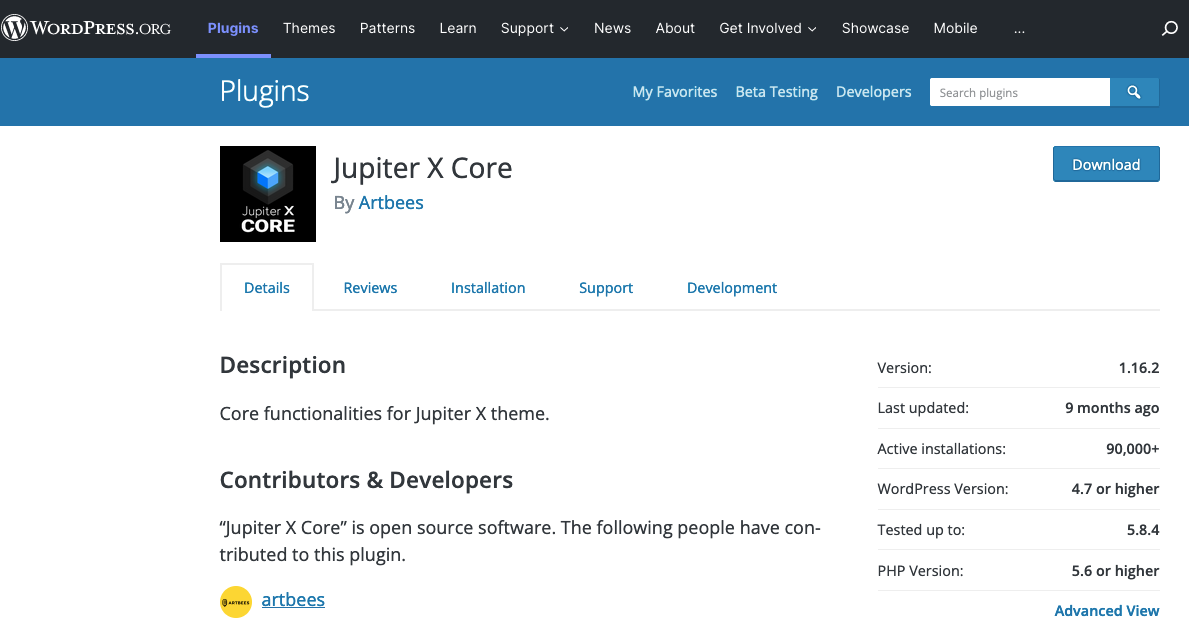The image size is (1189, 642).
Task: Click the Contributors & Developers heading
Action: [x=366, y=480]
